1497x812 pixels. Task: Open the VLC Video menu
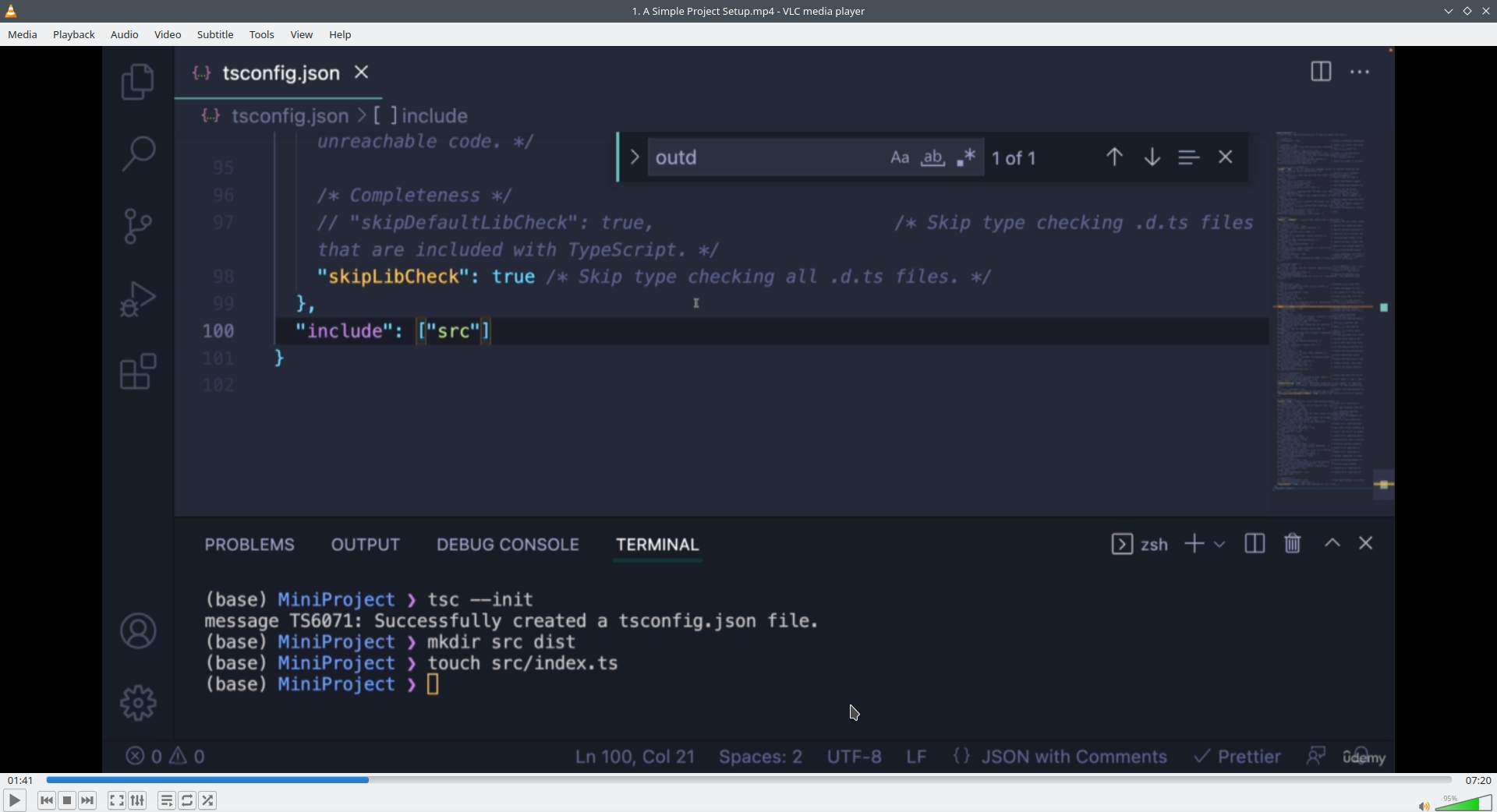pos(168,34)
